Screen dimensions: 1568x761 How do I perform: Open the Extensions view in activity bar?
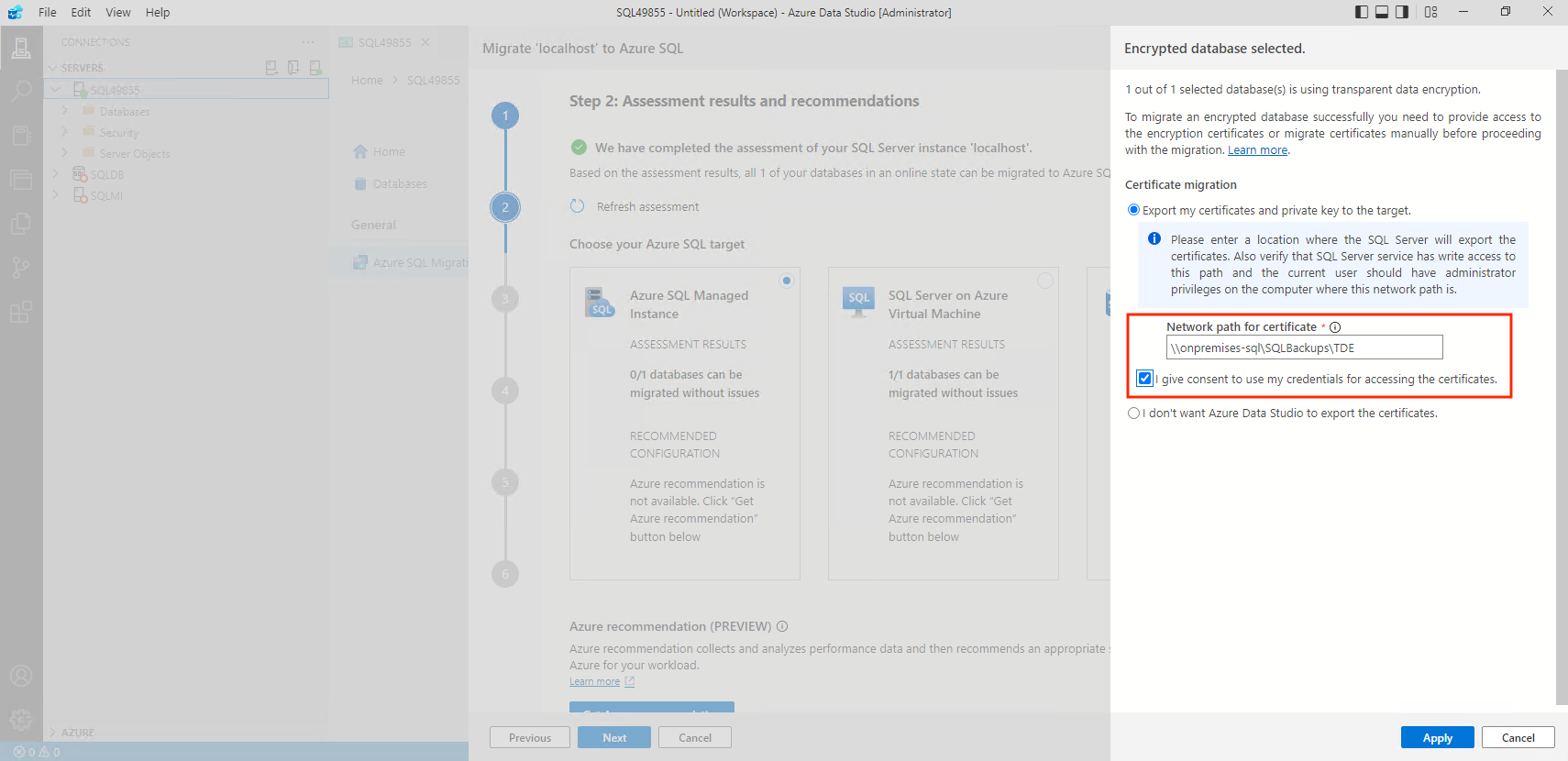tap(21, 312)
